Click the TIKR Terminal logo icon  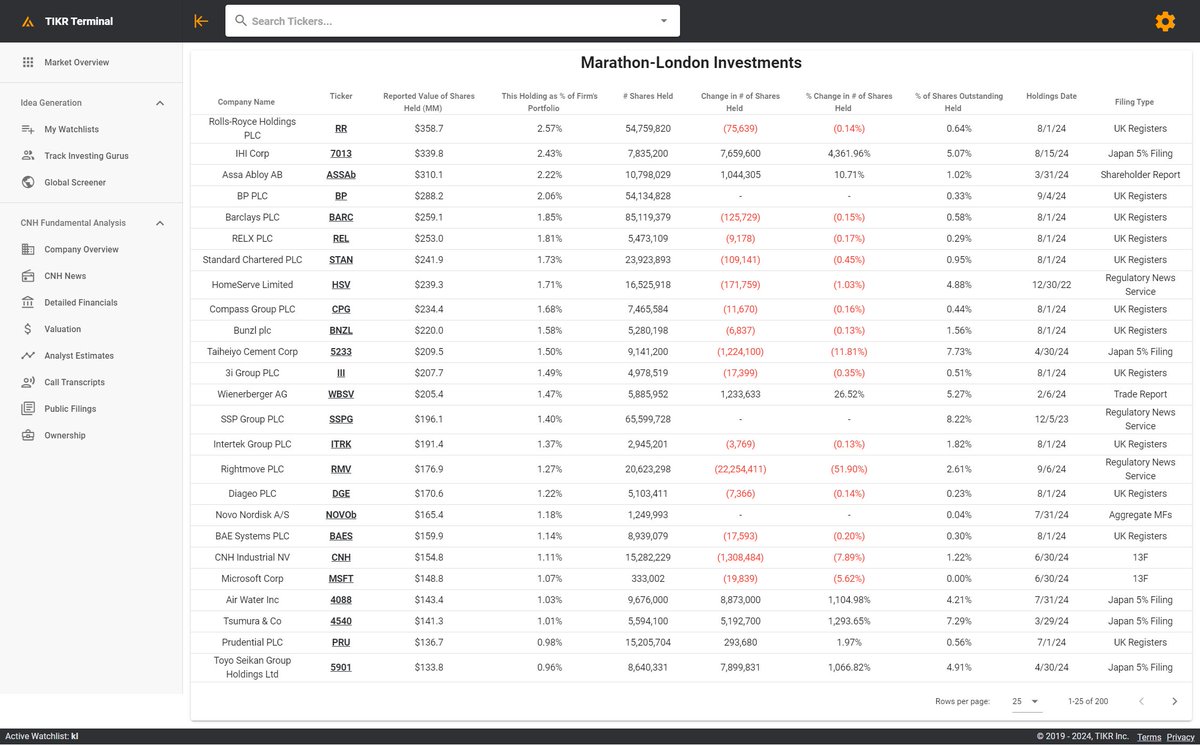[x=27, y=21]
